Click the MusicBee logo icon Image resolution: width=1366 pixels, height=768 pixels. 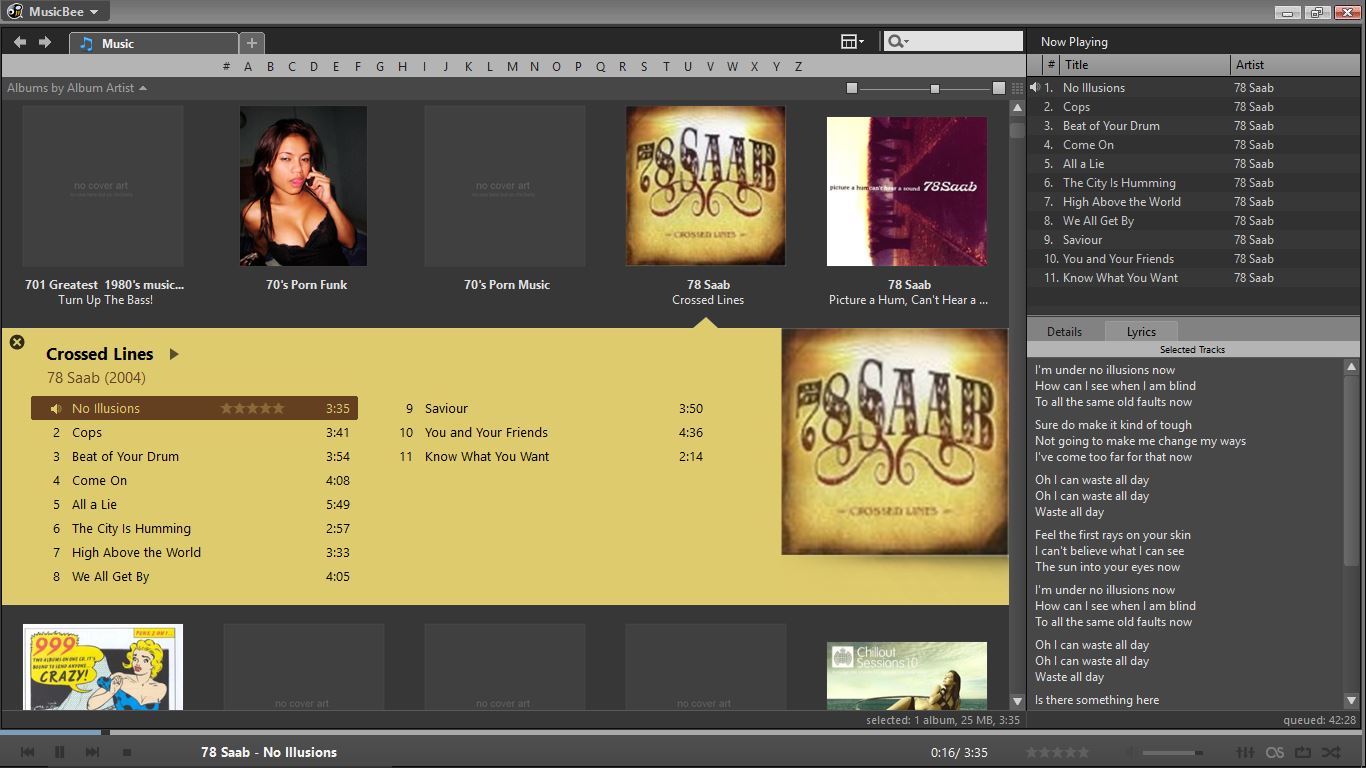[15, 12]
